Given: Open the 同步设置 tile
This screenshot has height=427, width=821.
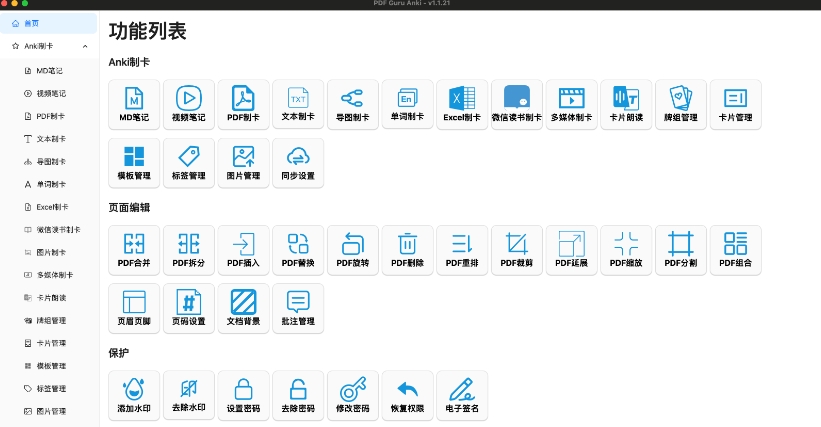Looking at the screenshot, I should [x=298, y=162].
